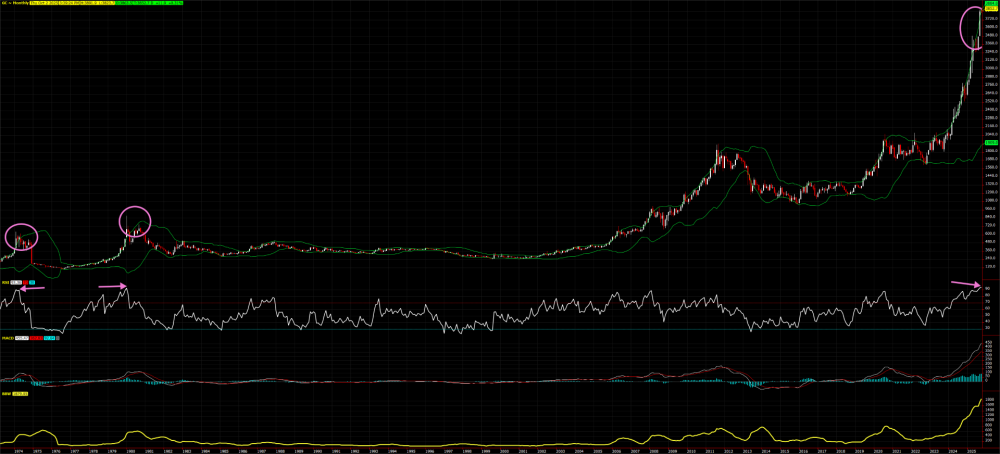Click the RSI indicator label
The height and width of the screenshot is (454, 1000).
5,282
